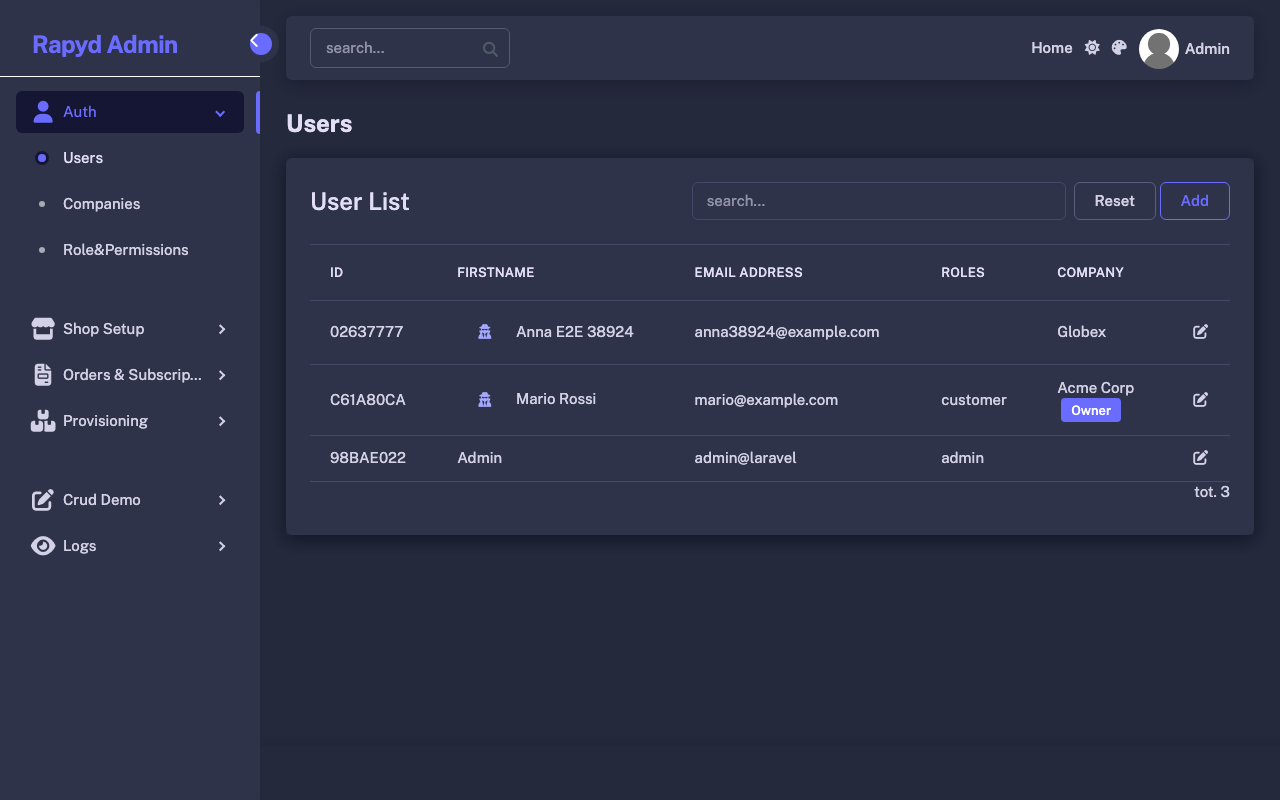The width and height of the screenshot is (1280, 800).
Task: Open the Admin account name
Action: (1207, 48)
